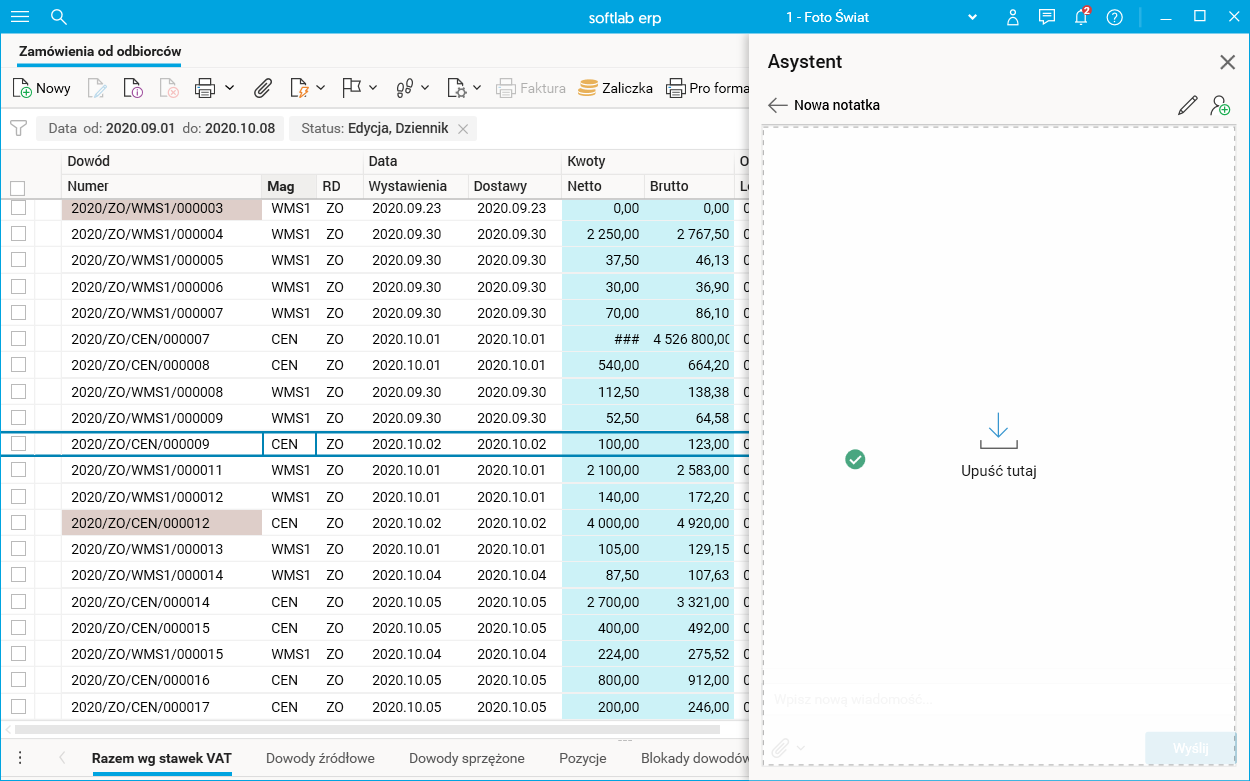The width and height of the screenshot is (1250, 781).
Task: Click the add user icon in Asystent
Action: (1220, 105)
